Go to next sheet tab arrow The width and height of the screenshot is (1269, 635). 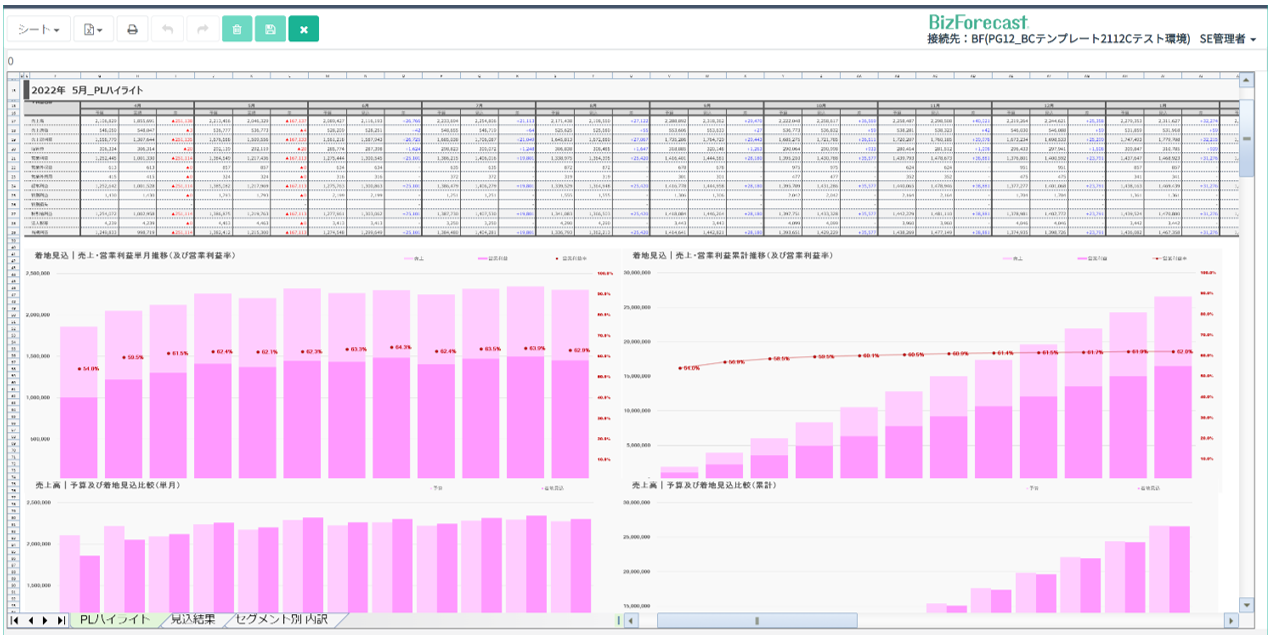click(x=46, y=621)
